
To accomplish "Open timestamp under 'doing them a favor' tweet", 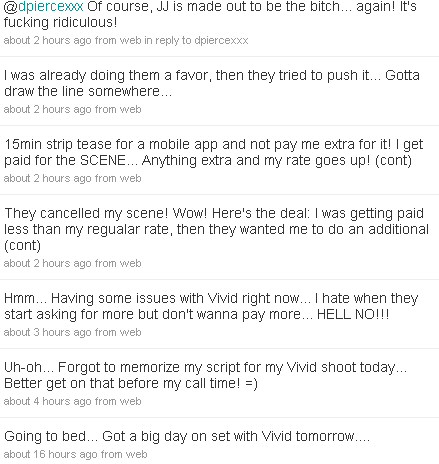I will [x=47, y=109].
